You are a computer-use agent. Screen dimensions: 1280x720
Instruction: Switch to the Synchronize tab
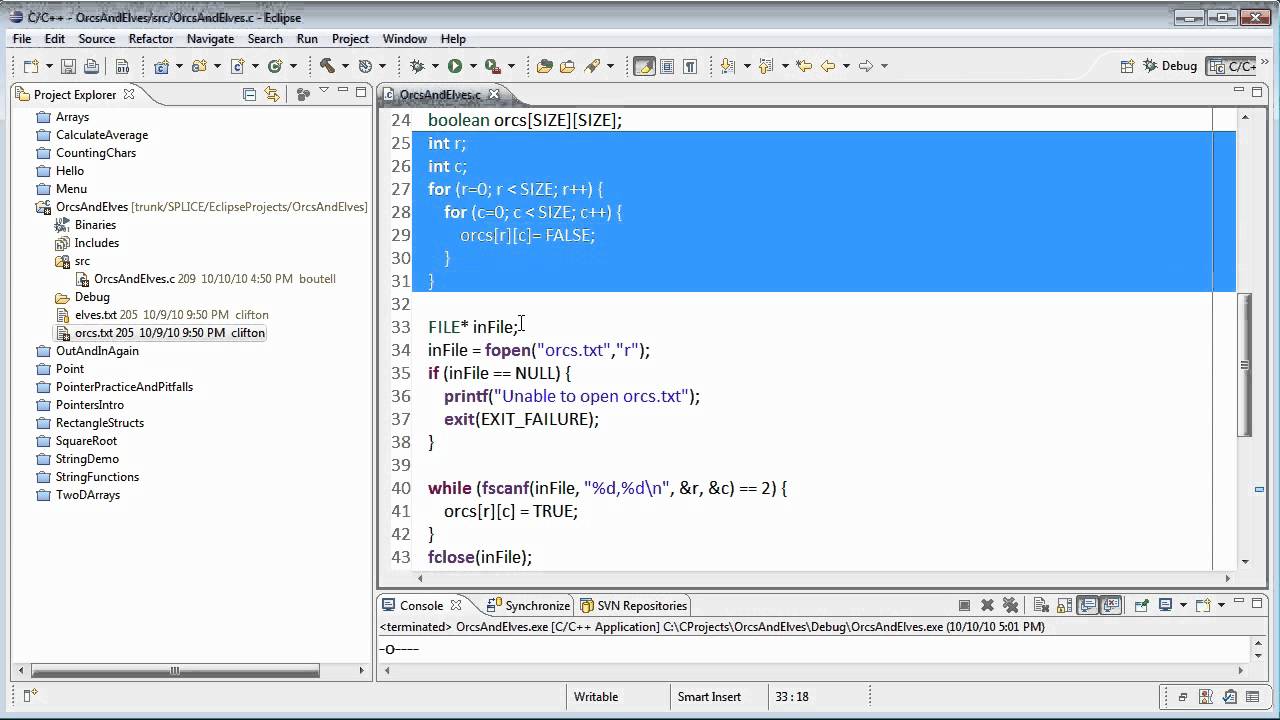click(528, 606)
